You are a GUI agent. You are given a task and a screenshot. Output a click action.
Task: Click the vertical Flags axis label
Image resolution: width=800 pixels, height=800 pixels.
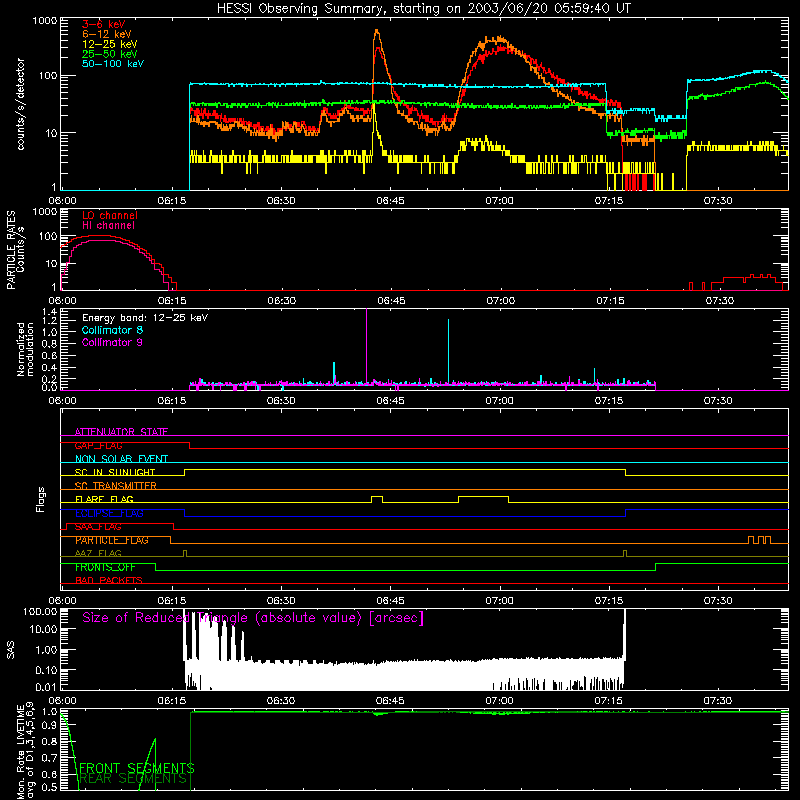click(x=41, y=499)
